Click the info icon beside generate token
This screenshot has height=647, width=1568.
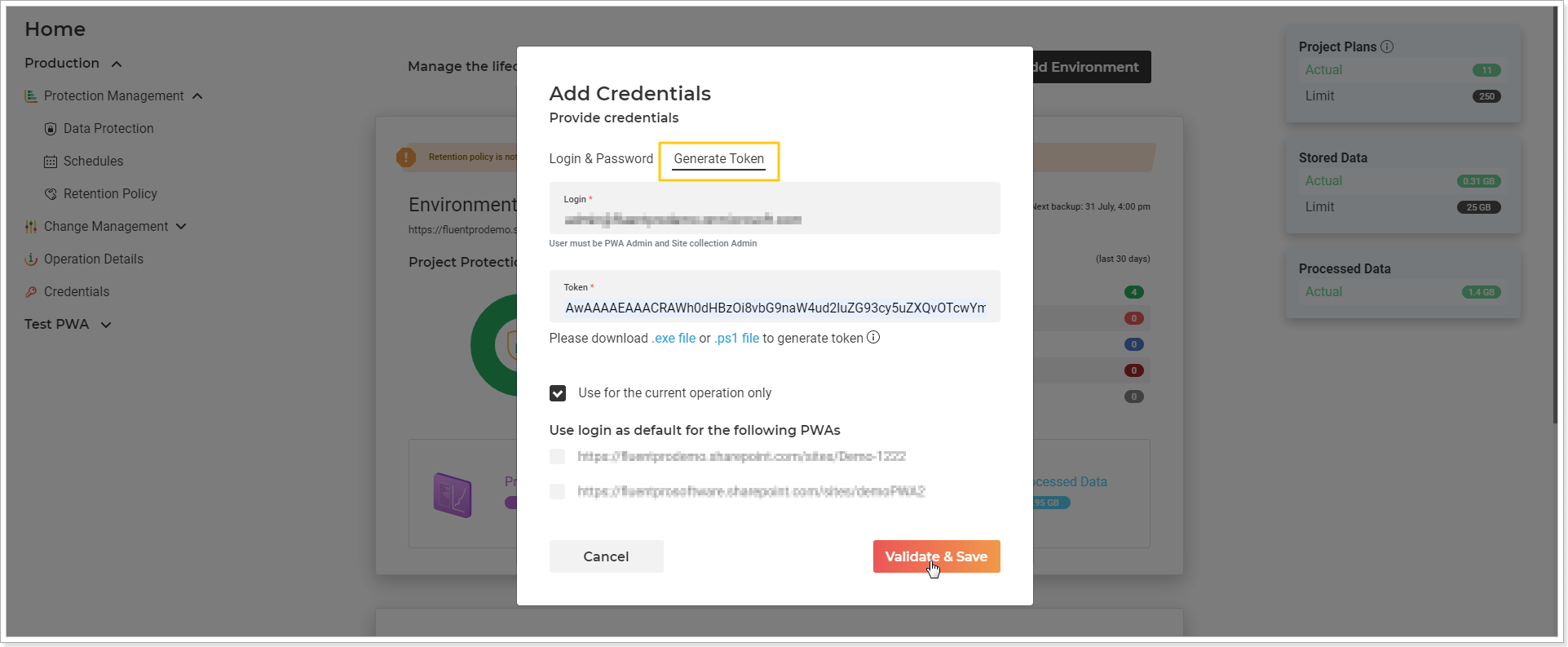pos(873,338)
